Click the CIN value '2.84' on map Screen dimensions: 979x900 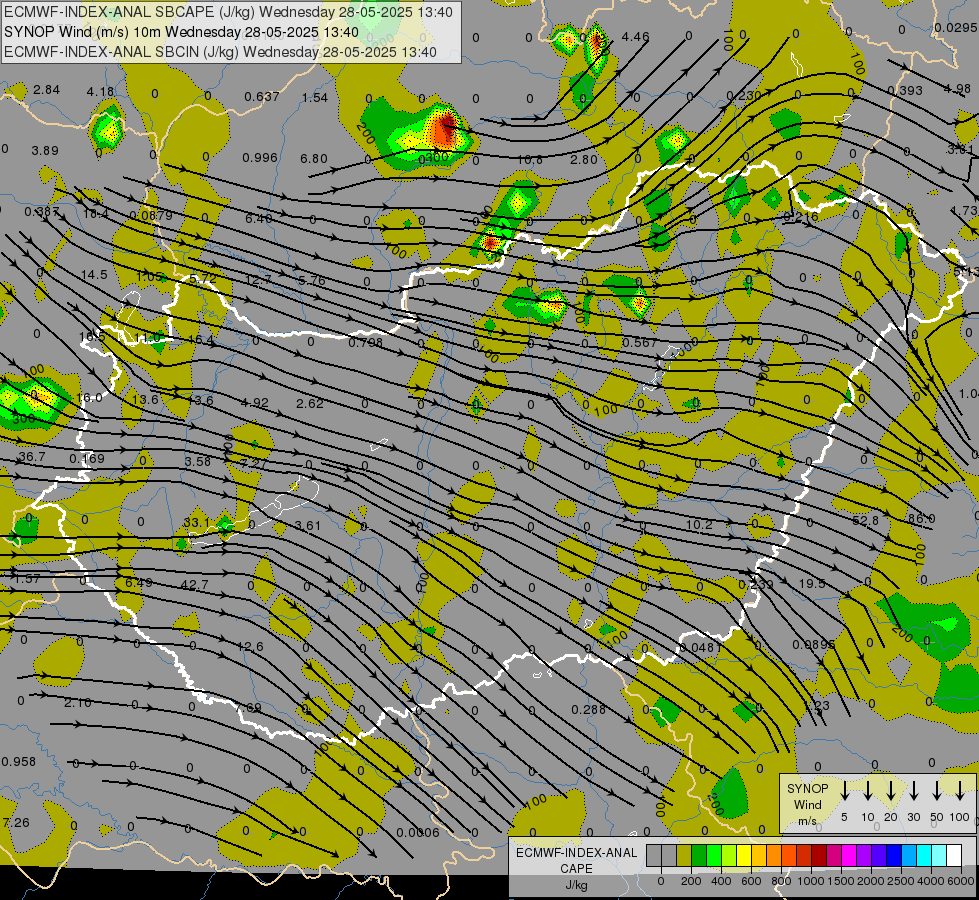point(46,90)
